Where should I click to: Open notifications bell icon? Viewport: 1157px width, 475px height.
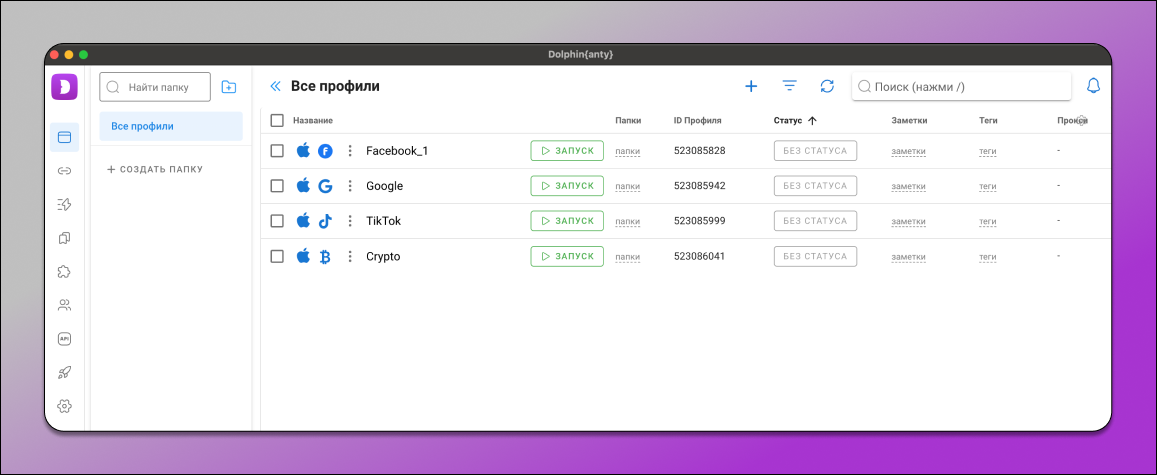pos(1093,87)
